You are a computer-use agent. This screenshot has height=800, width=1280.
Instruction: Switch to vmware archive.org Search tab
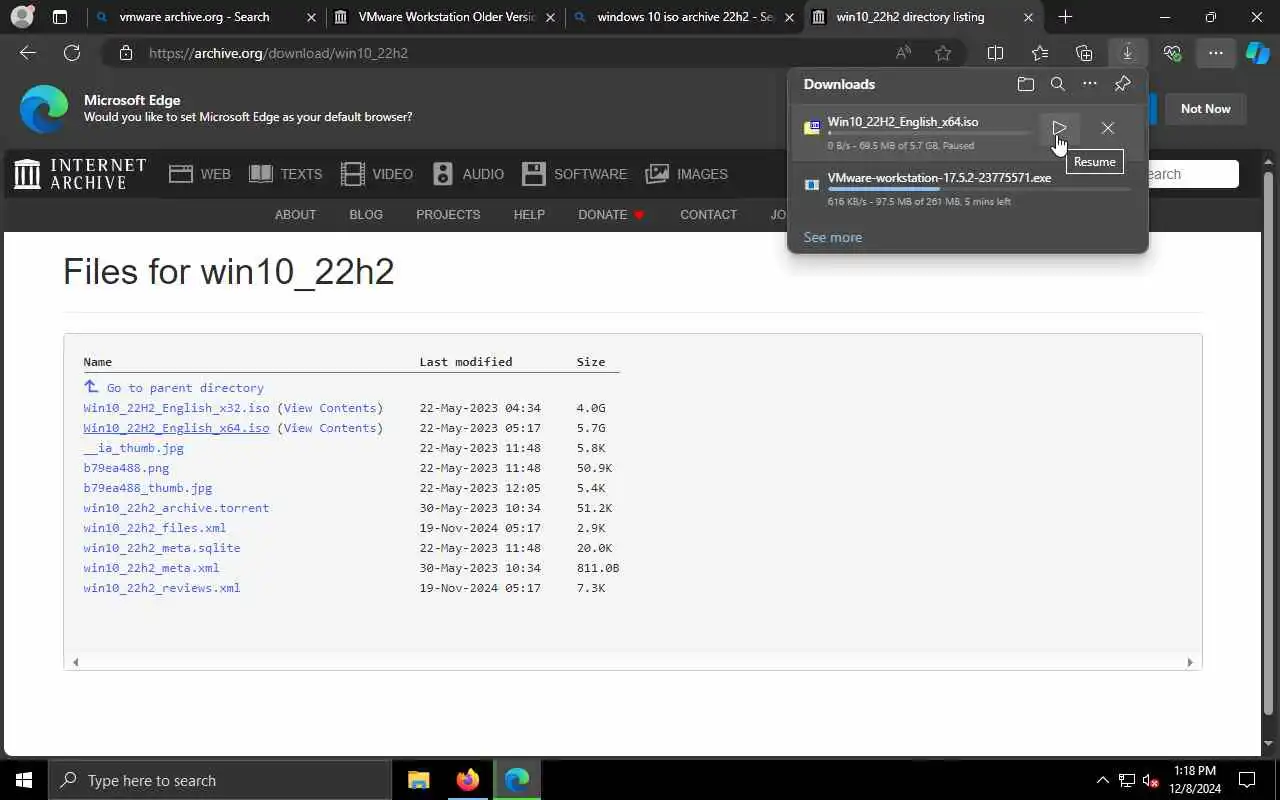pyautogui.click(x=204, y=17)
